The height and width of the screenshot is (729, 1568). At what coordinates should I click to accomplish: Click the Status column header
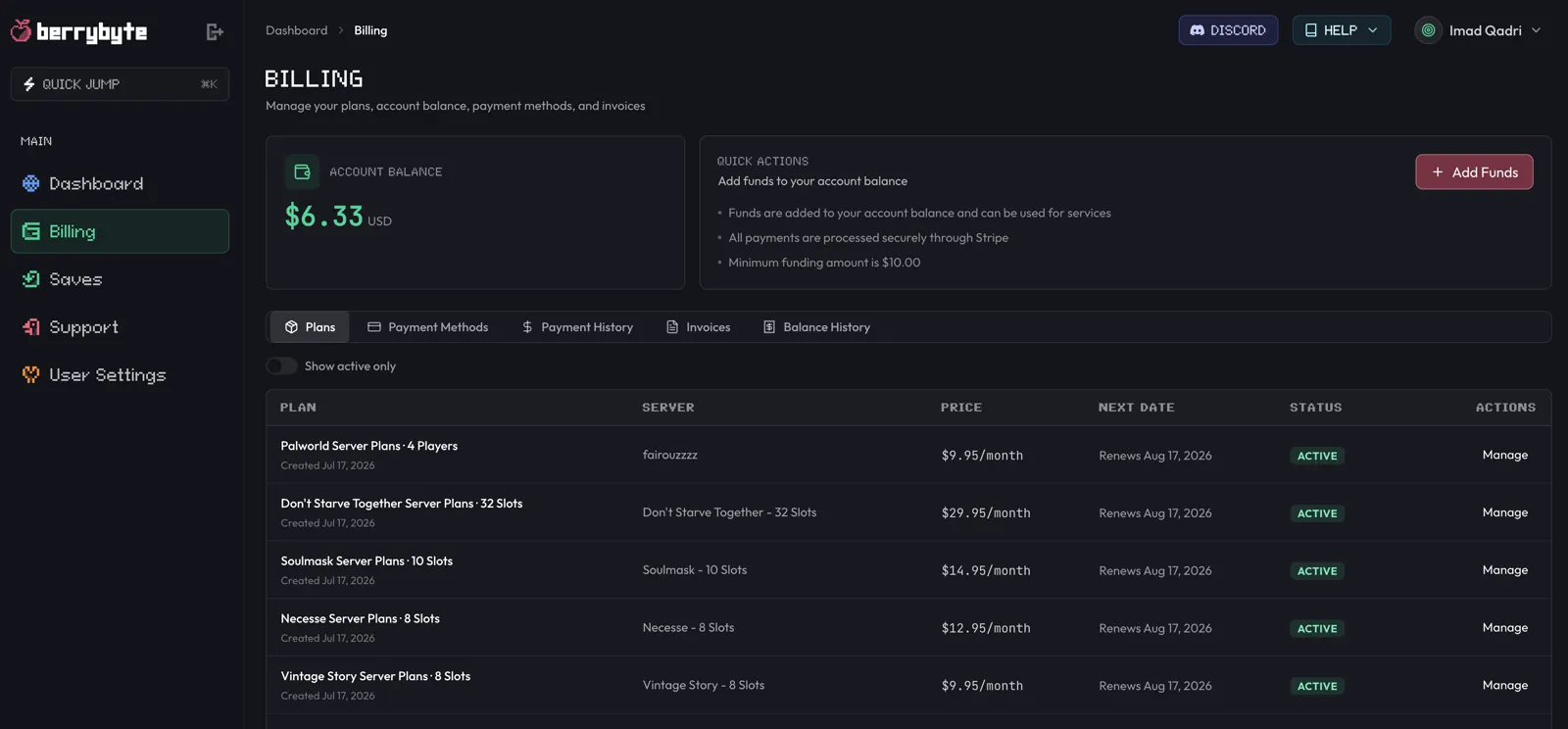pos(1316,408)
